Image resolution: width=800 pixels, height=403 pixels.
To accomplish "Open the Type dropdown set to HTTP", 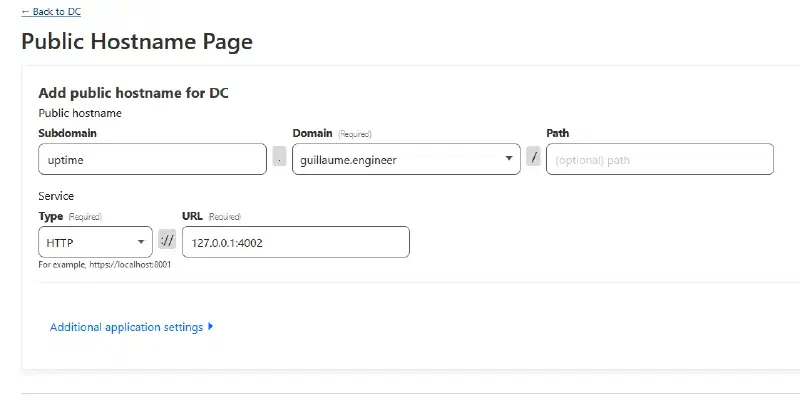I will coord(95,242).
